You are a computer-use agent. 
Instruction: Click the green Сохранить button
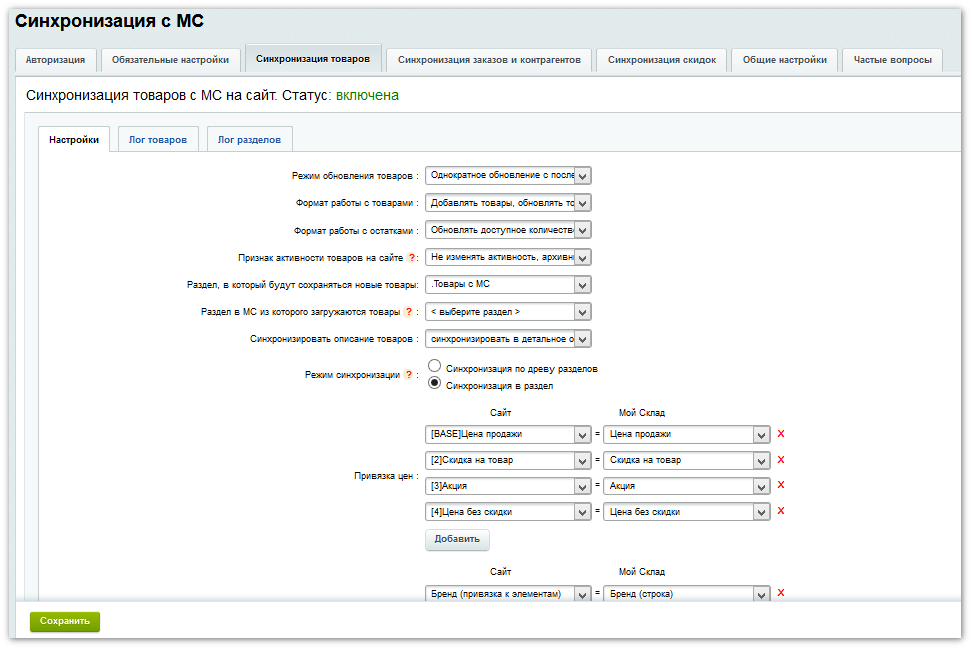pyautogui.click(x=65, y=621)
